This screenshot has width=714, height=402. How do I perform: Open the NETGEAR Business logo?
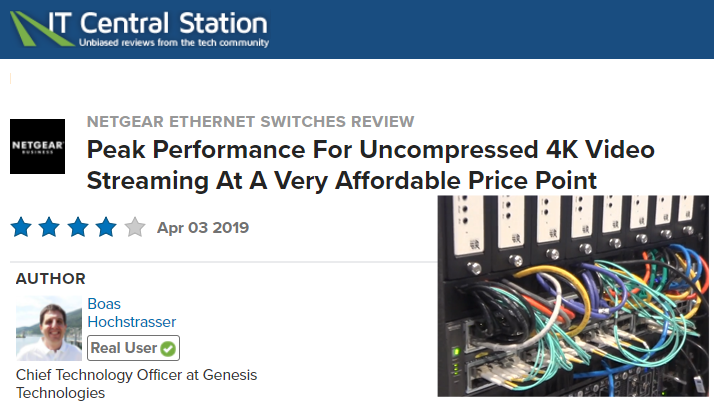37,146
